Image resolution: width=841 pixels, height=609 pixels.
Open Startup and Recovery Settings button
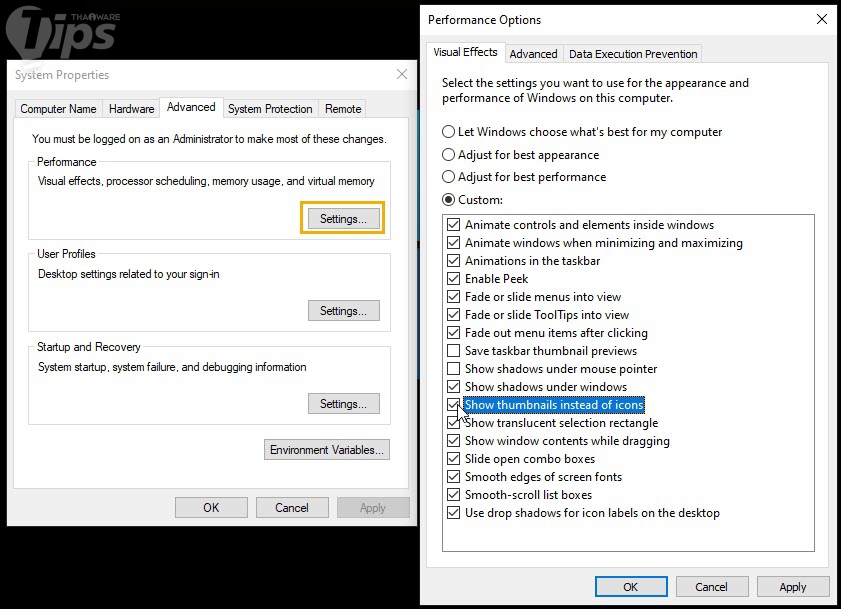[343, 403]
